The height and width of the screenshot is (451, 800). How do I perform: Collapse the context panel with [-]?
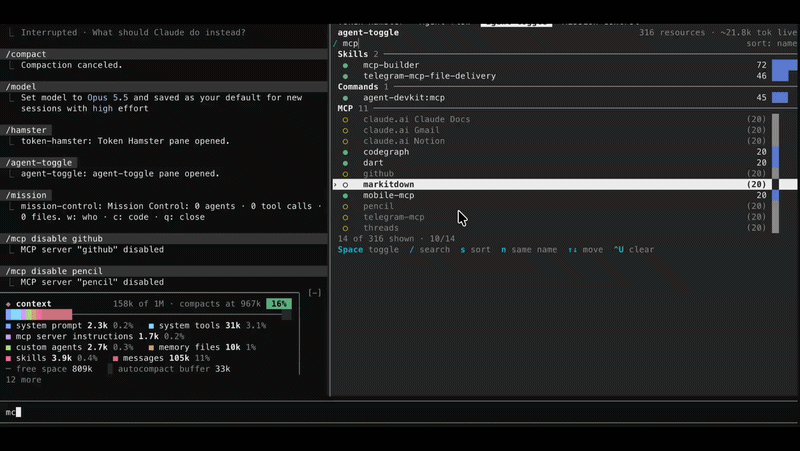coord(315,292)
